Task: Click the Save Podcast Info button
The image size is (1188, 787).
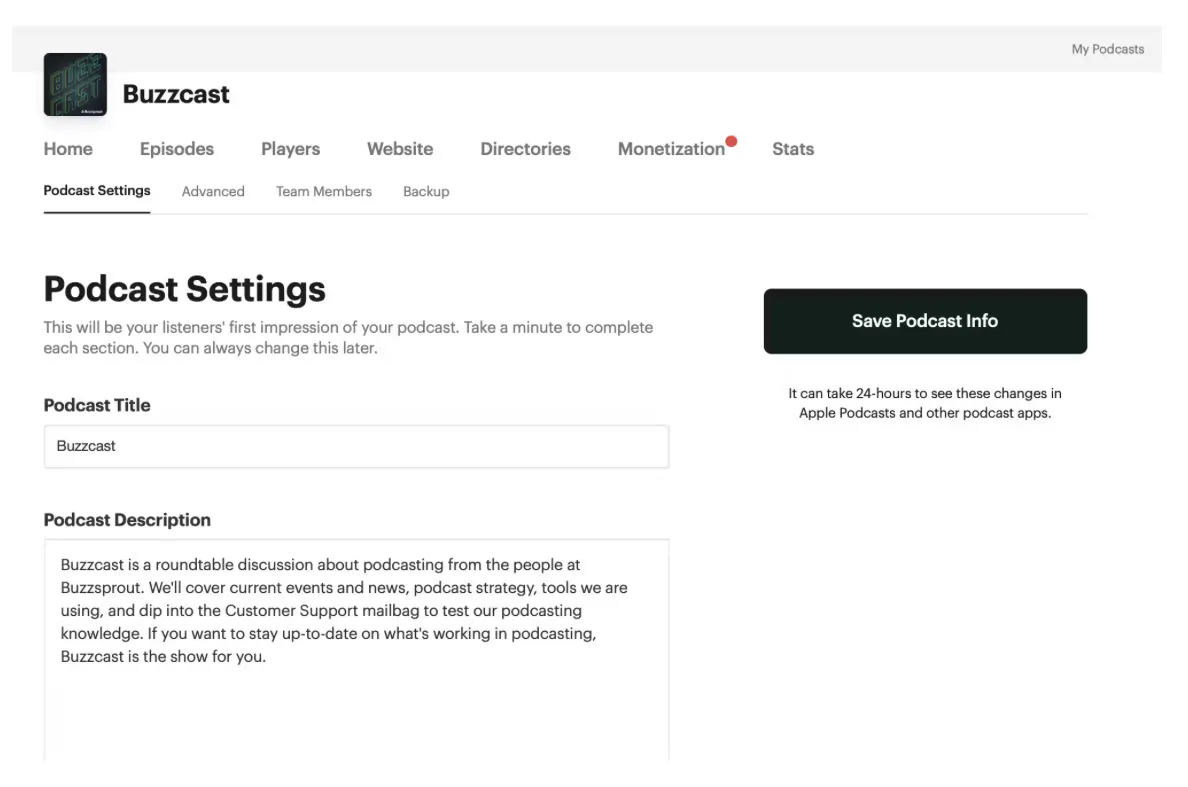Action: tap(925, 321)
